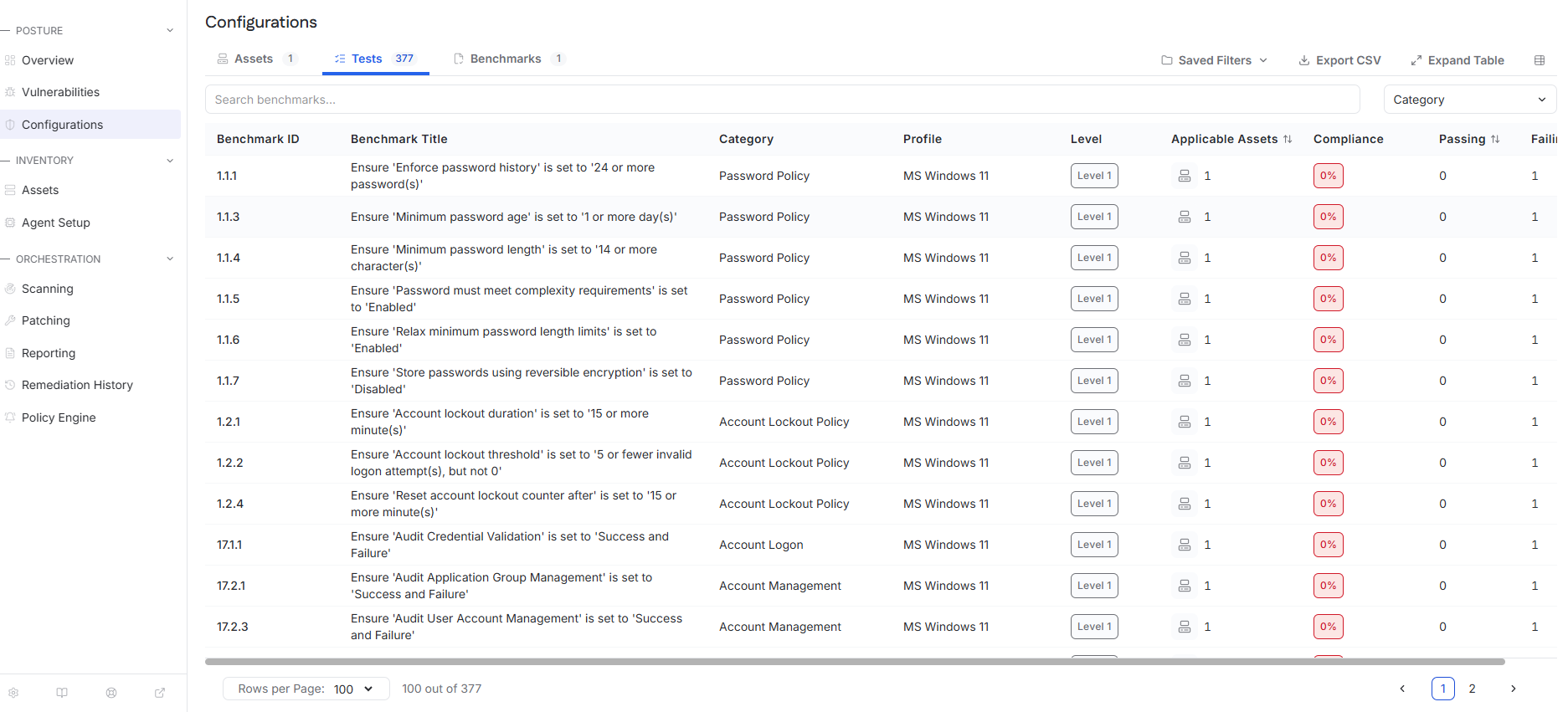Screen dimensions: 1568x712
Task: Select the Tests tab
Action: coord(375,59)
